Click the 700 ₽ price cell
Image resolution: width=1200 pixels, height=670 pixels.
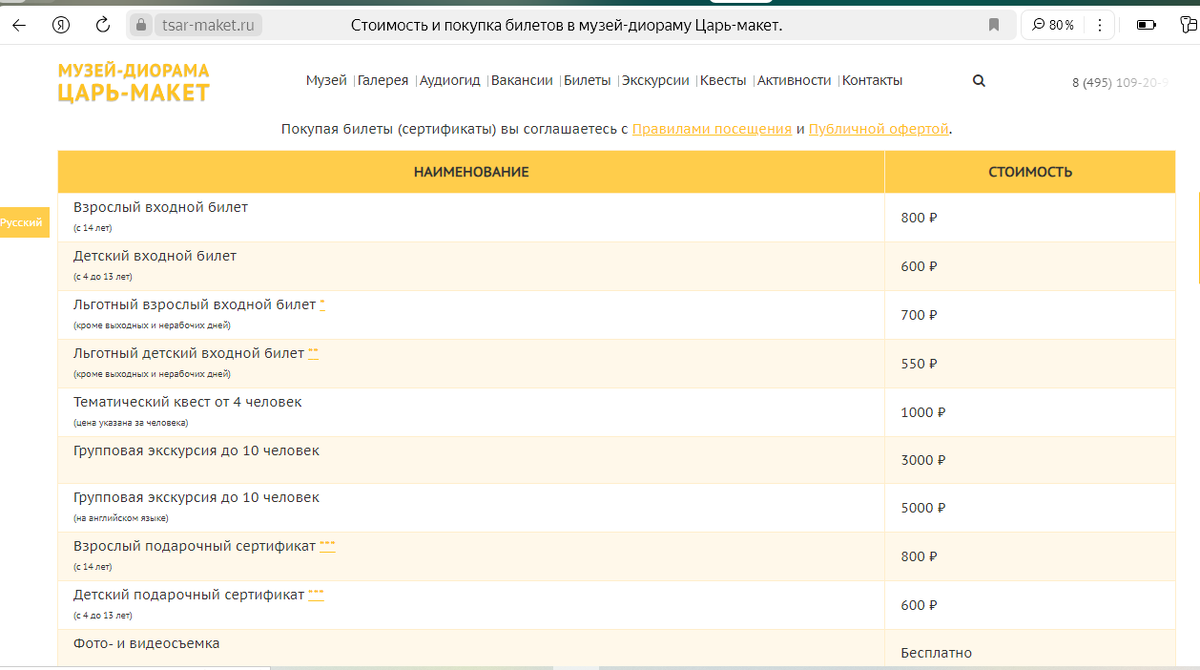tap(1030, 315)
